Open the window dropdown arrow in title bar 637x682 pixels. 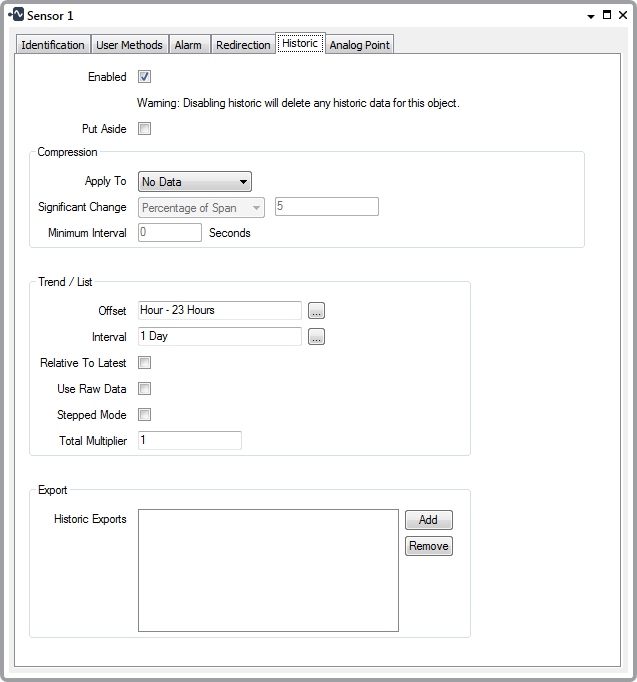591,16
